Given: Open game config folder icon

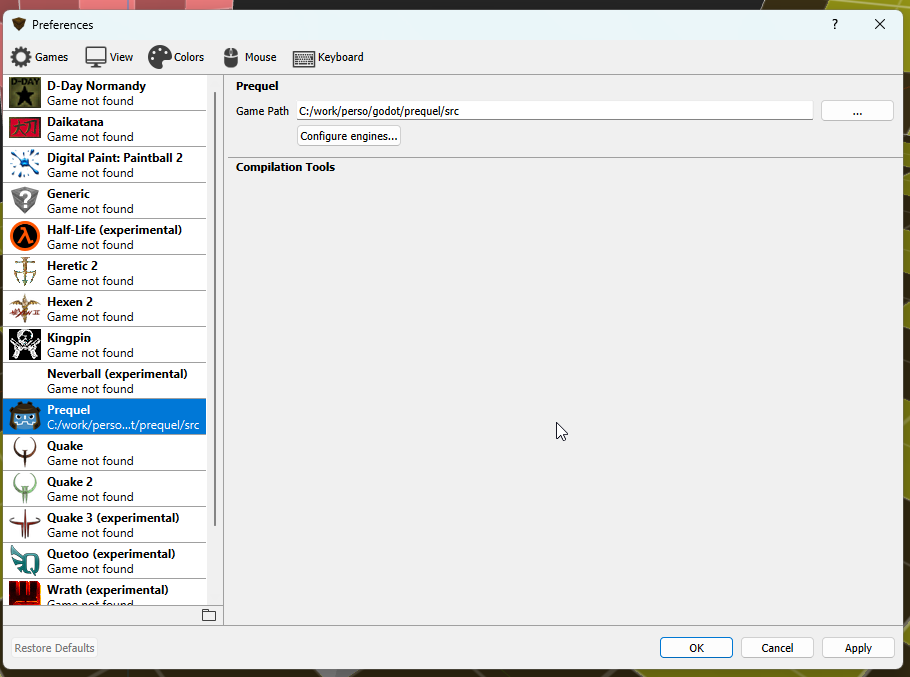Looking at the screenshot, I should [x=209, y=615].
